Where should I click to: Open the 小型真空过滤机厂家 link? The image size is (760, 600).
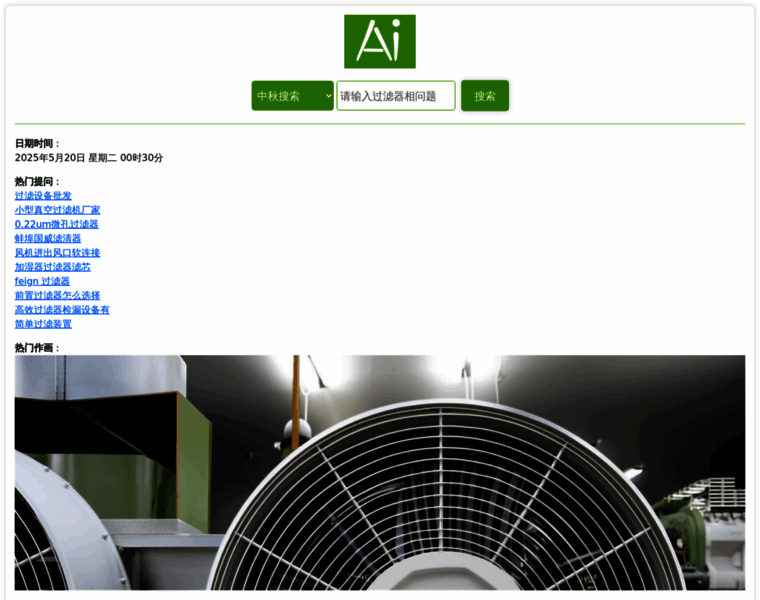pyautogui.click(x=57, y=210)
